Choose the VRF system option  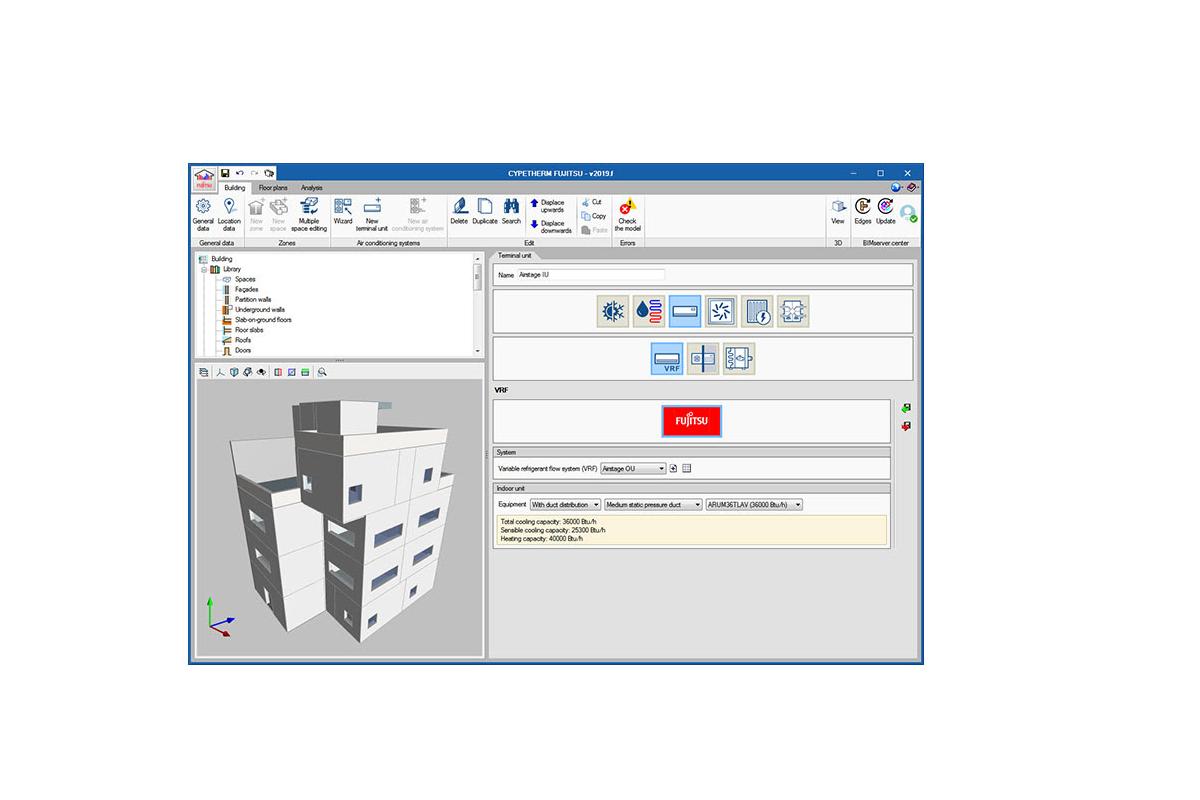(x=667, y=358)
